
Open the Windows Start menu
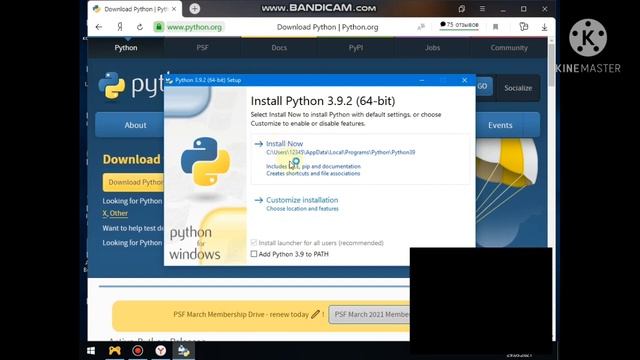coord(91,351)
